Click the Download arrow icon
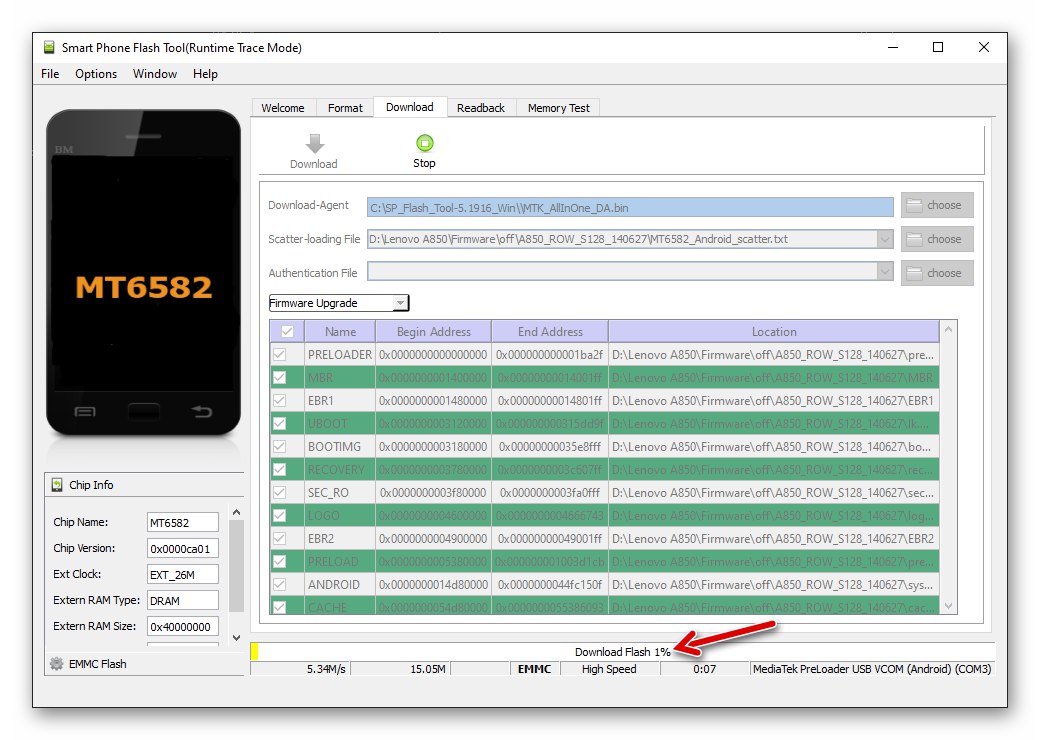This screenshot has width=1040, height=740. pyautogui.click(x=314, y=144)
